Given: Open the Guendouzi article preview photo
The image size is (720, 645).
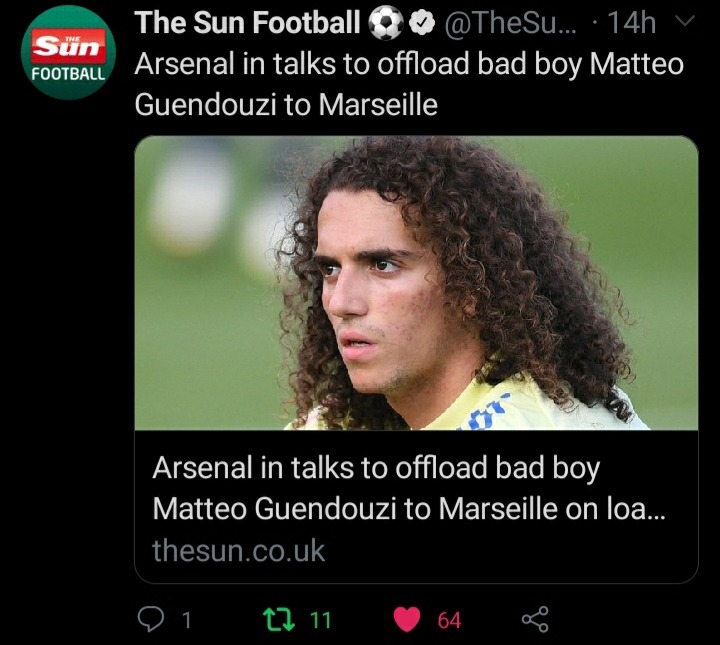Looking at the screenshot, I should coord(416,283).
